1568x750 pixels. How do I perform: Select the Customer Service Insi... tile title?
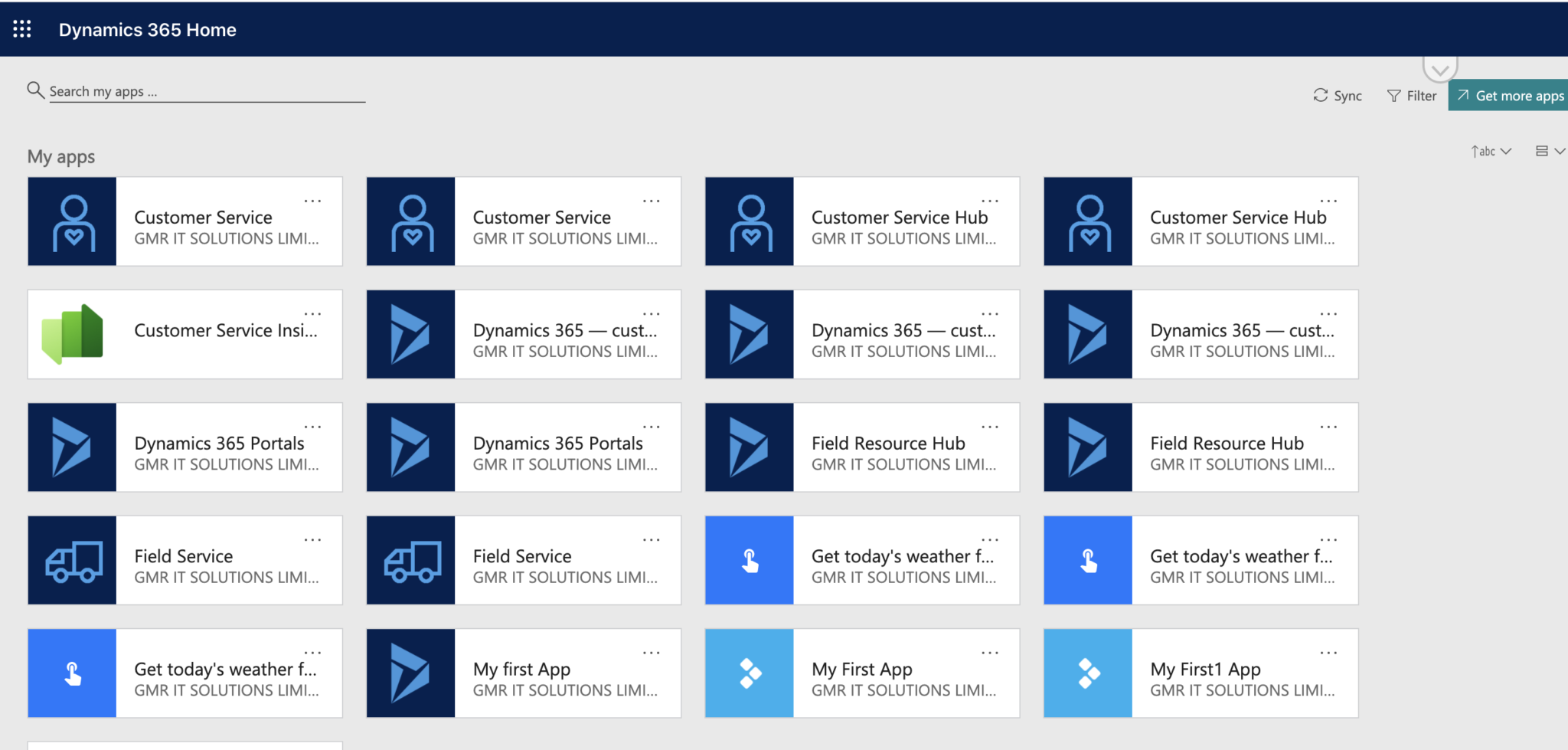(226, 331)
